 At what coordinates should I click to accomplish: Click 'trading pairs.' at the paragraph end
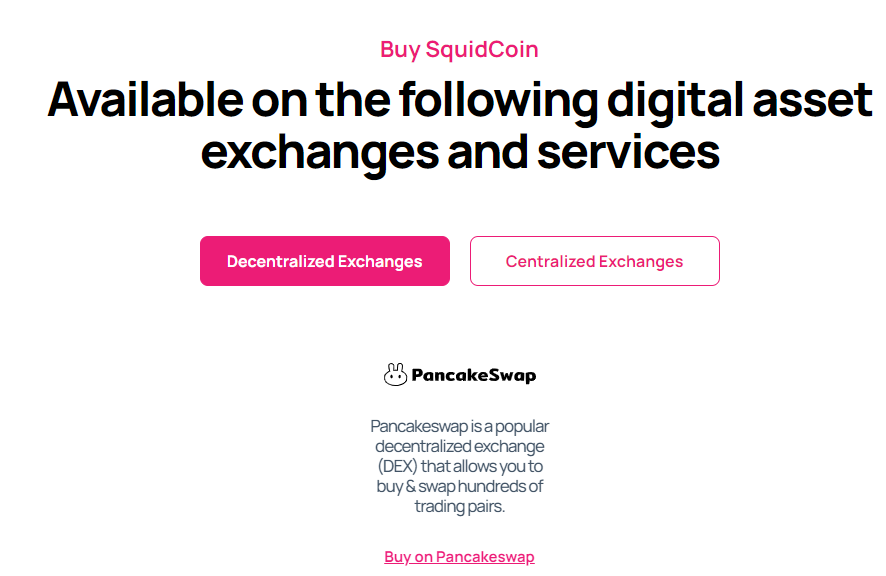click(459, 506)
